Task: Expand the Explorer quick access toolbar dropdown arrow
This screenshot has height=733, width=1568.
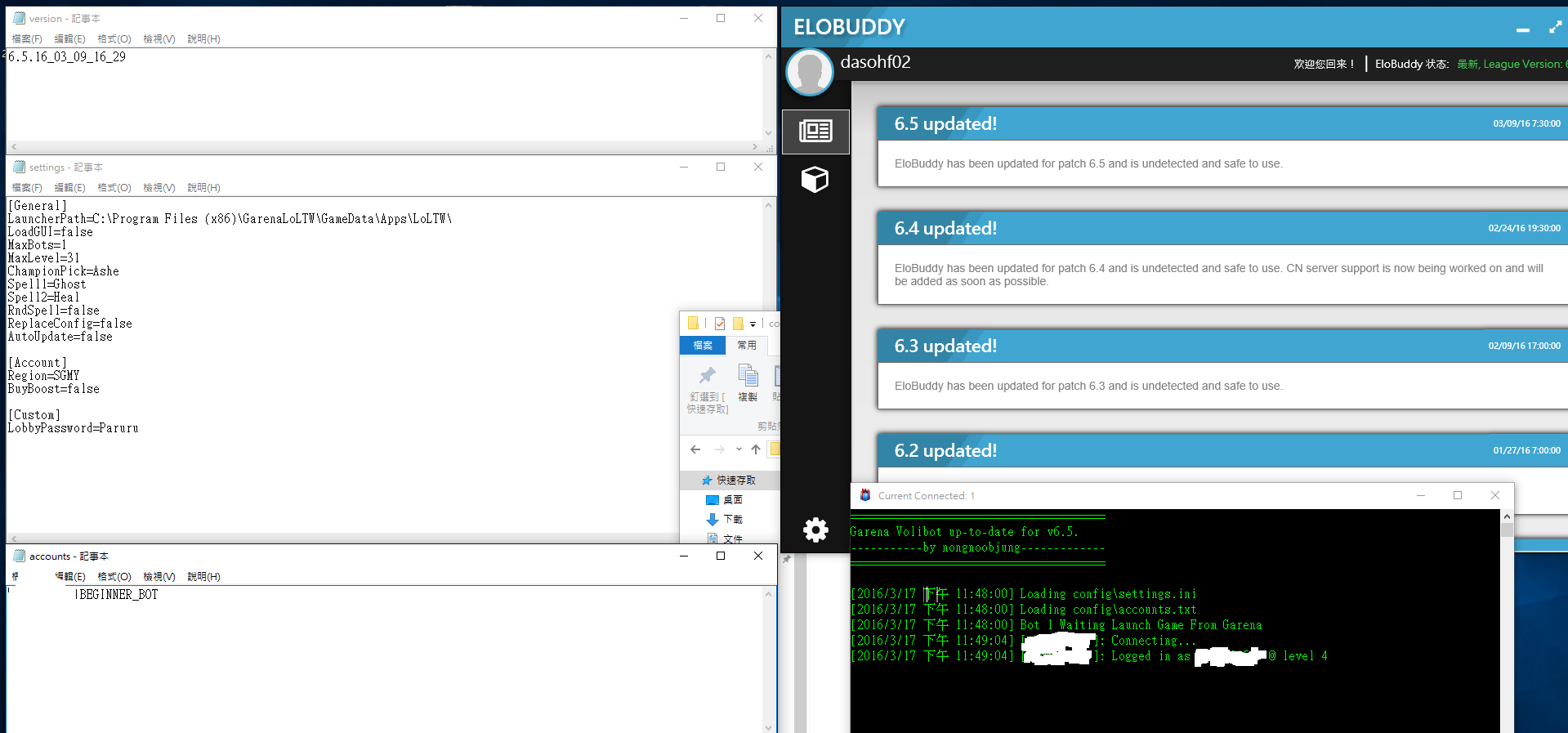Action: click(x=753, y=324)
